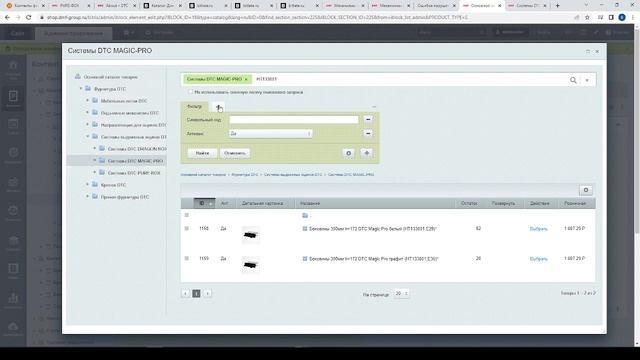Expand the 'Мебельные петли DTC' tree node
Viewport: 640px width, 360px height.
(87, 100)
